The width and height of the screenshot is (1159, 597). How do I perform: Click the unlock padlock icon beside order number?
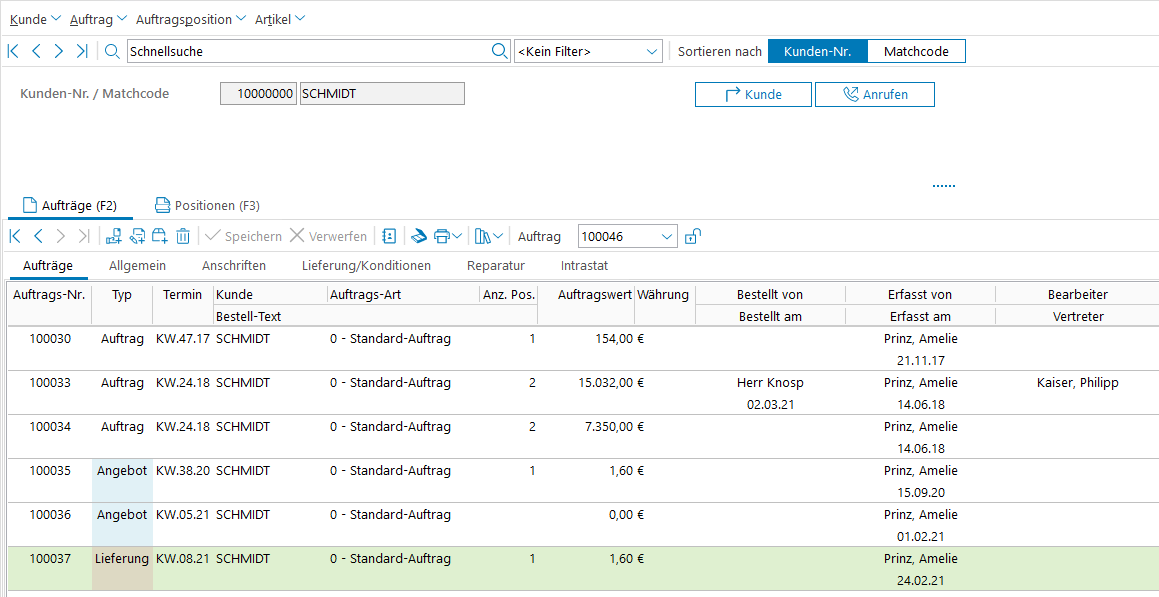692,237
